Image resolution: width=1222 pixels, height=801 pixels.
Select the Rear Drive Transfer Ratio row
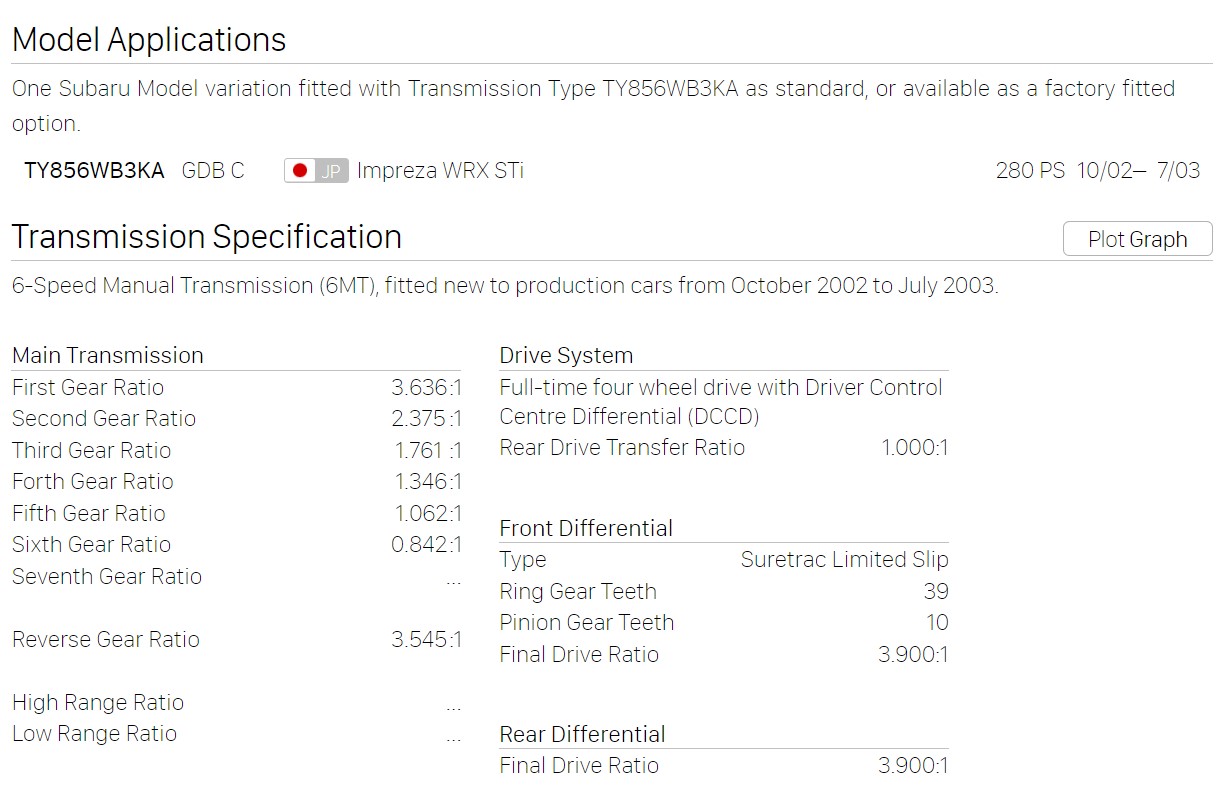tap(724, 447)
